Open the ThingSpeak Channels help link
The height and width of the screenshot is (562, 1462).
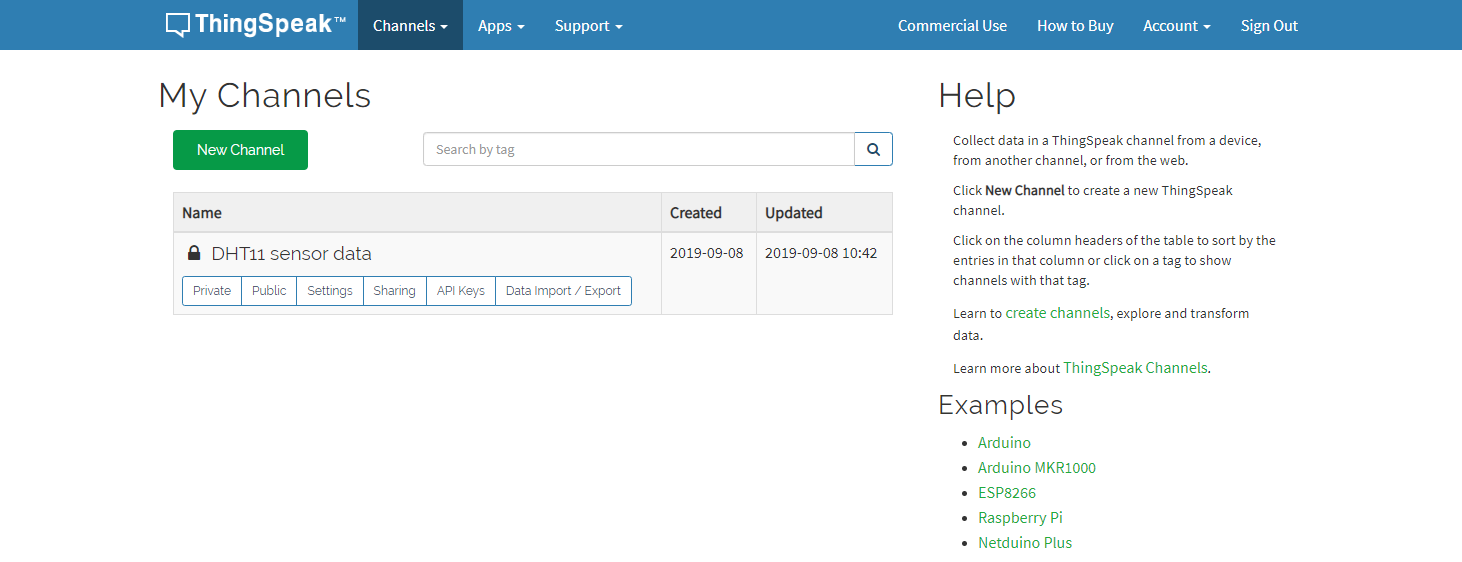tap(1135, 368)
